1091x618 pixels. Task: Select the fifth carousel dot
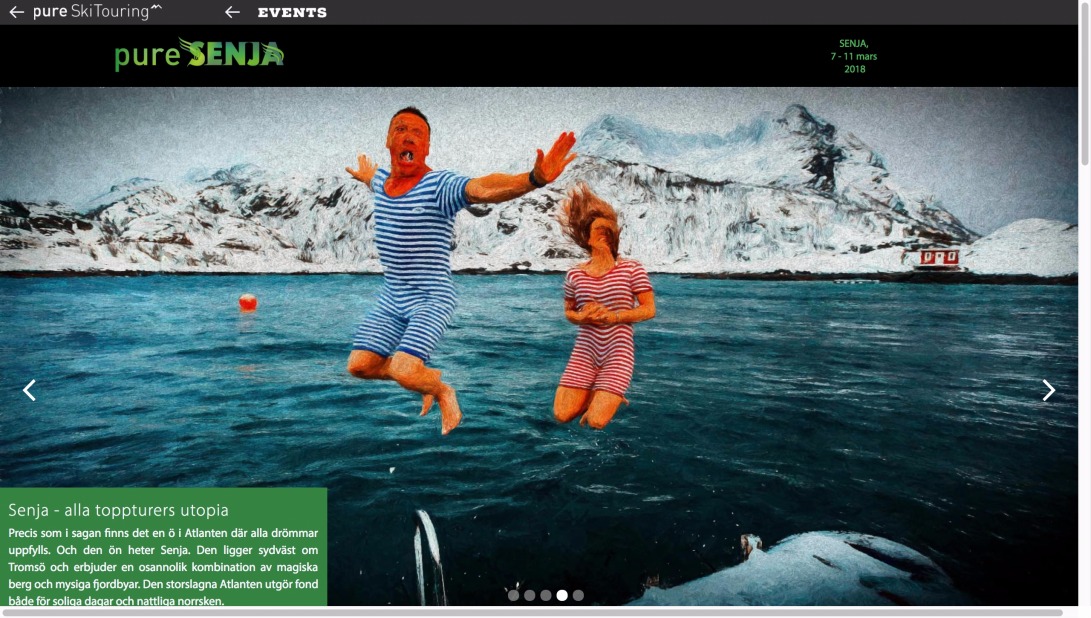578,595
